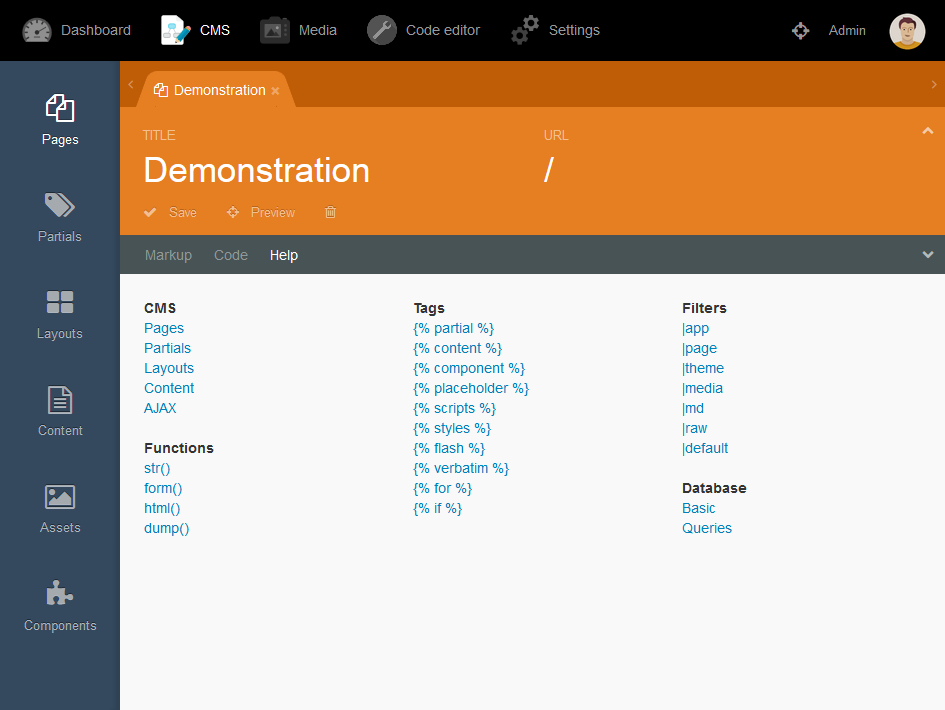The width and height of the screenshot is (945, 710).
Task: Open the {% placeholder %} tag link
Action: point(471,388)
